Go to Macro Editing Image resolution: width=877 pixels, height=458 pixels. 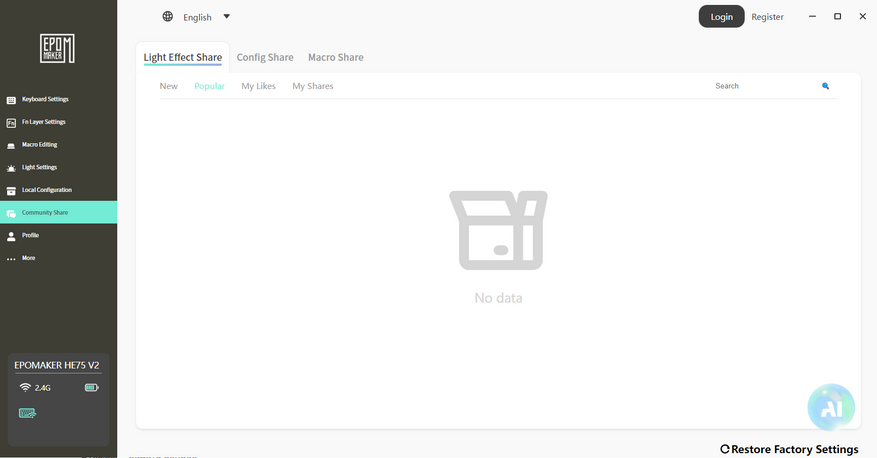click(58, 144)
